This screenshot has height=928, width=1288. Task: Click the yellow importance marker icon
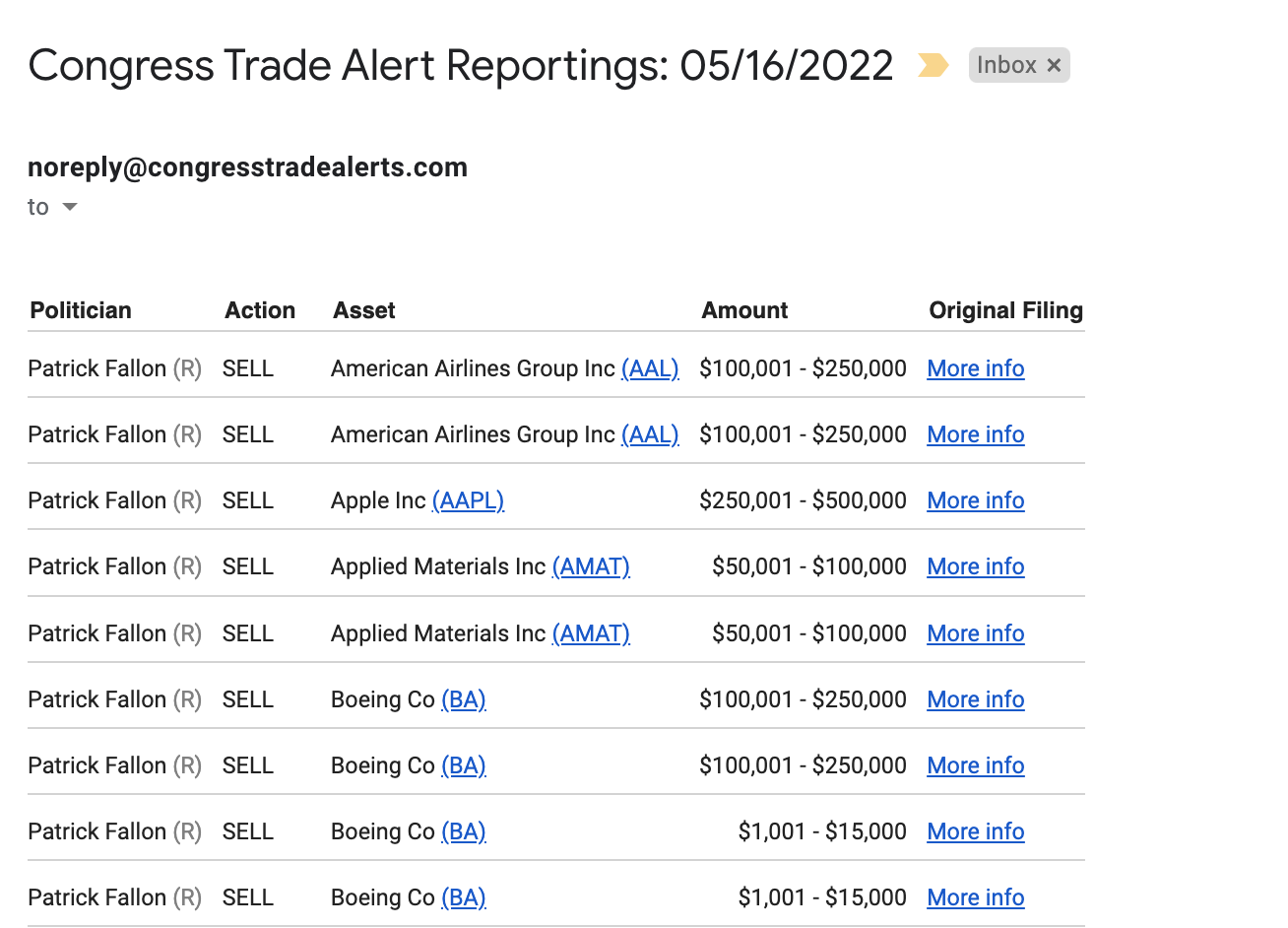pos(933,65)
